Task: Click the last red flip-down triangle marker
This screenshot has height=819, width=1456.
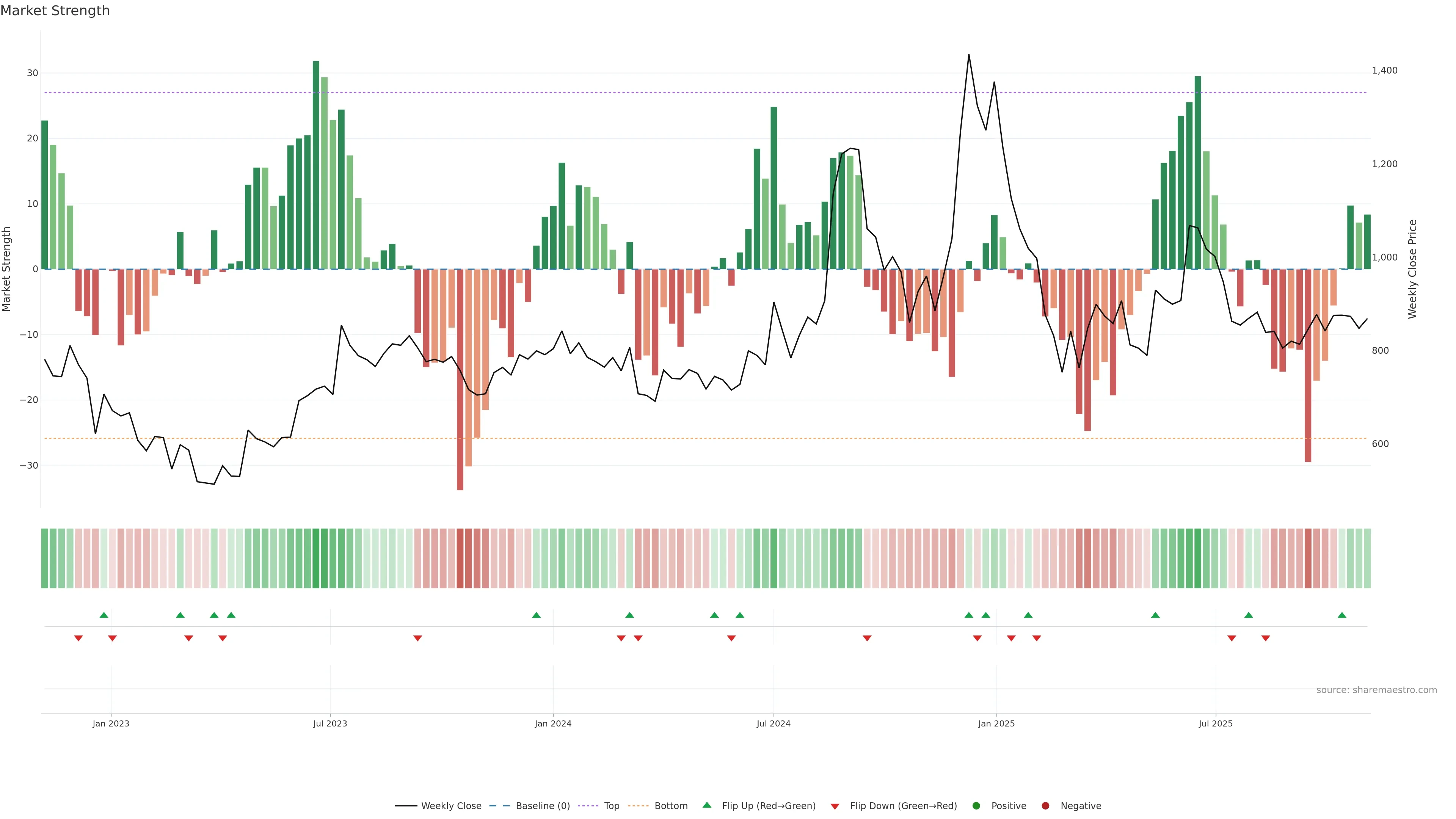Action: pyautogui.click(x=1266, y=638)
